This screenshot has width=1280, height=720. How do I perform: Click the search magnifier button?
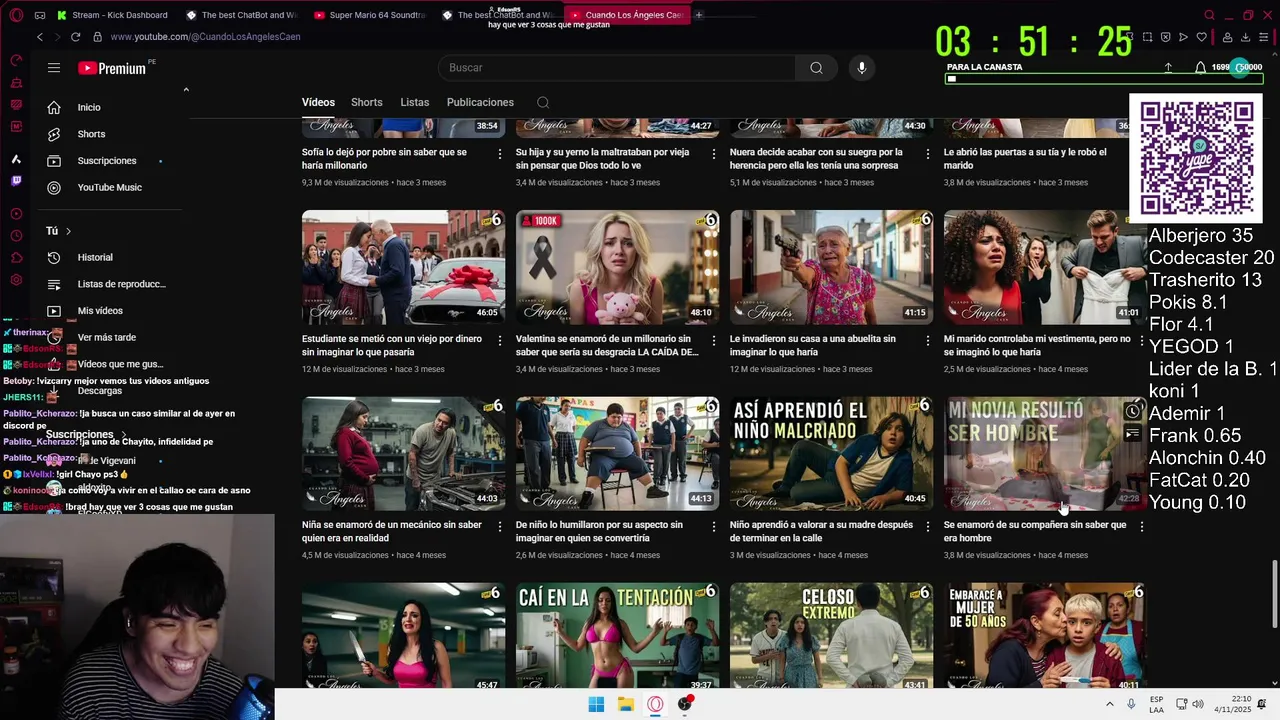[816, 68]
